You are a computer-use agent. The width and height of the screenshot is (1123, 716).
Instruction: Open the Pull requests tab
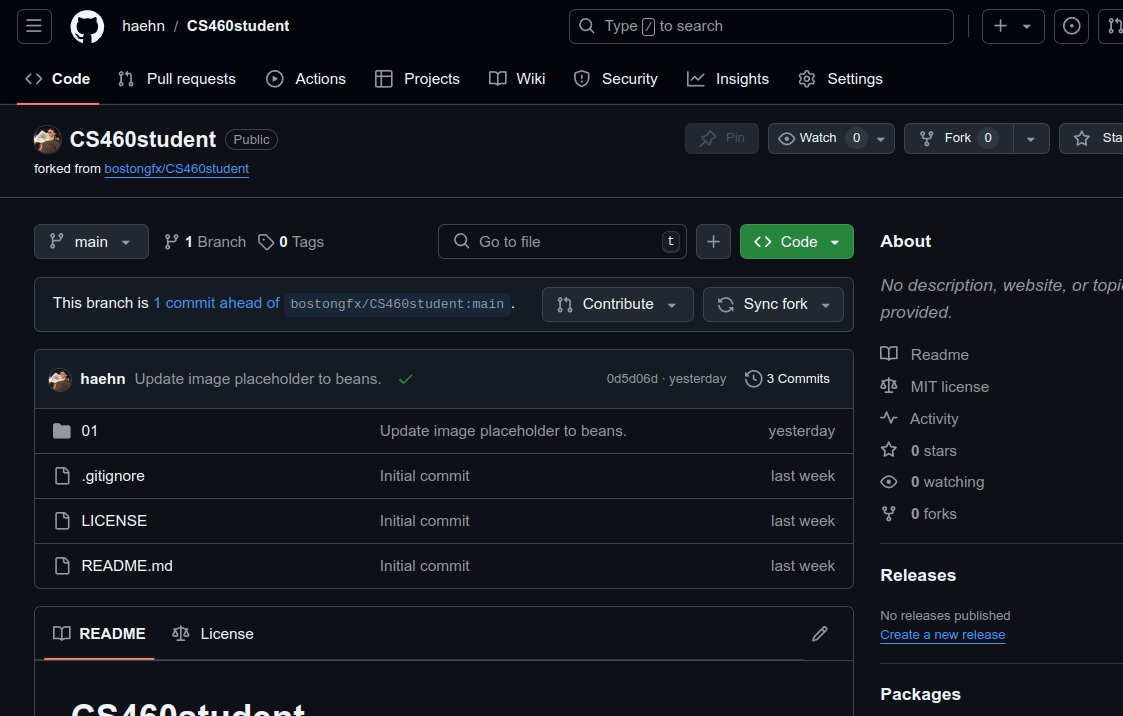pyautogui.click(x=177, y=79)
